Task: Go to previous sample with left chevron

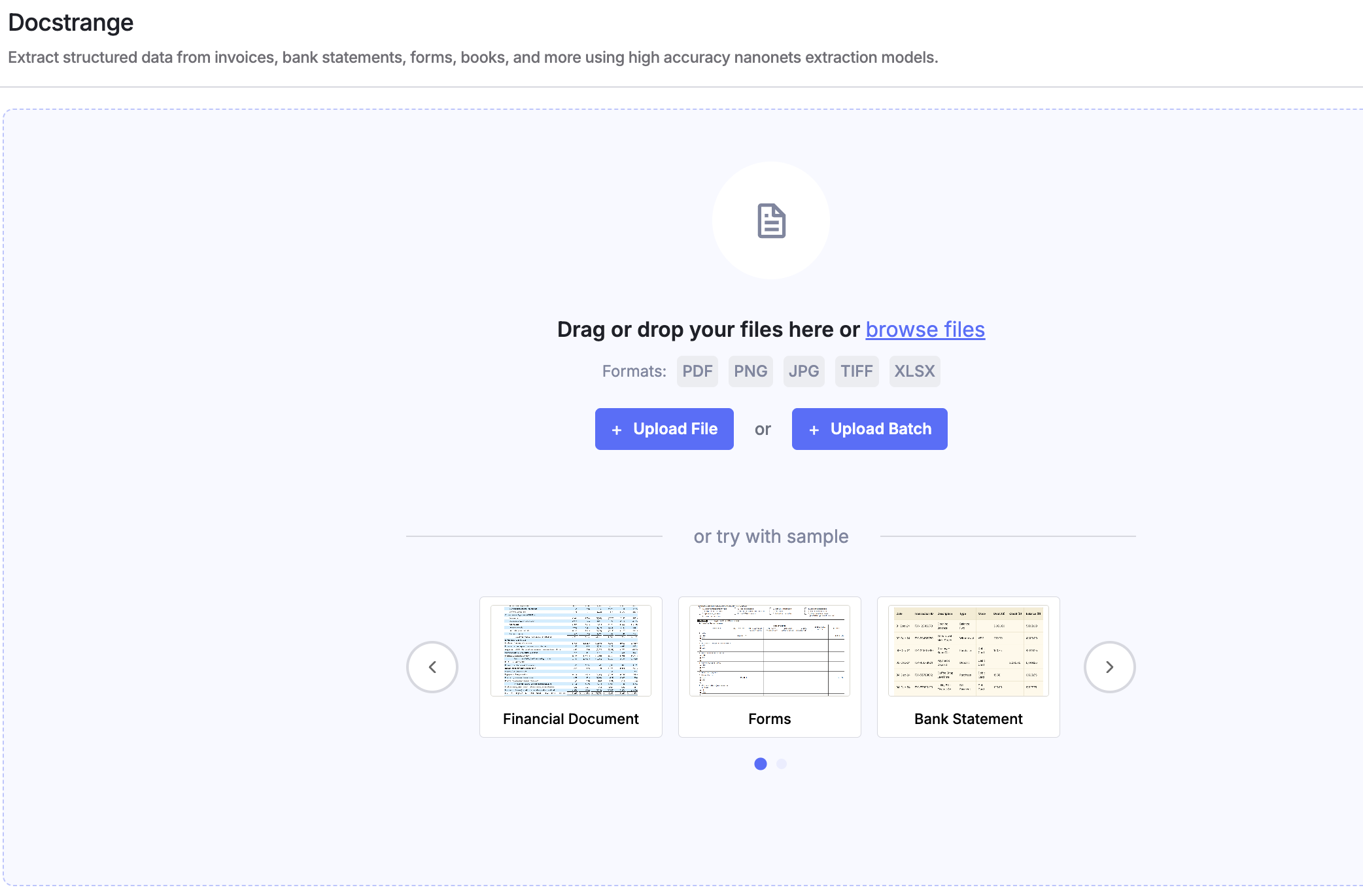Action: click(x=432, y=667)
